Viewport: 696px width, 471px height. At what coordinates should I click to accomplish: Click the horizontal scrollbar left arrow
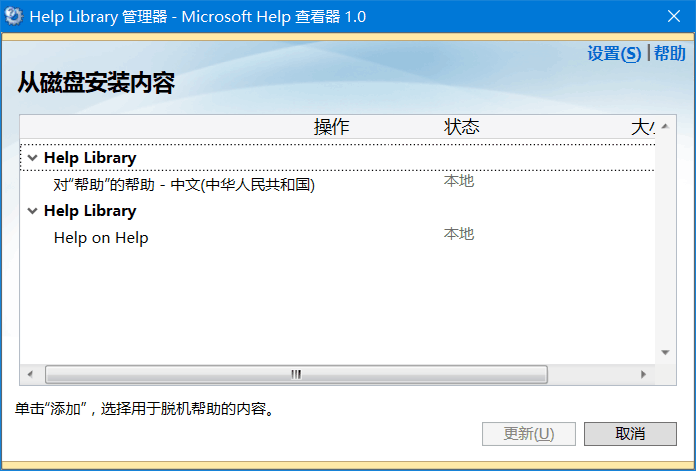[x=30, y=374]
